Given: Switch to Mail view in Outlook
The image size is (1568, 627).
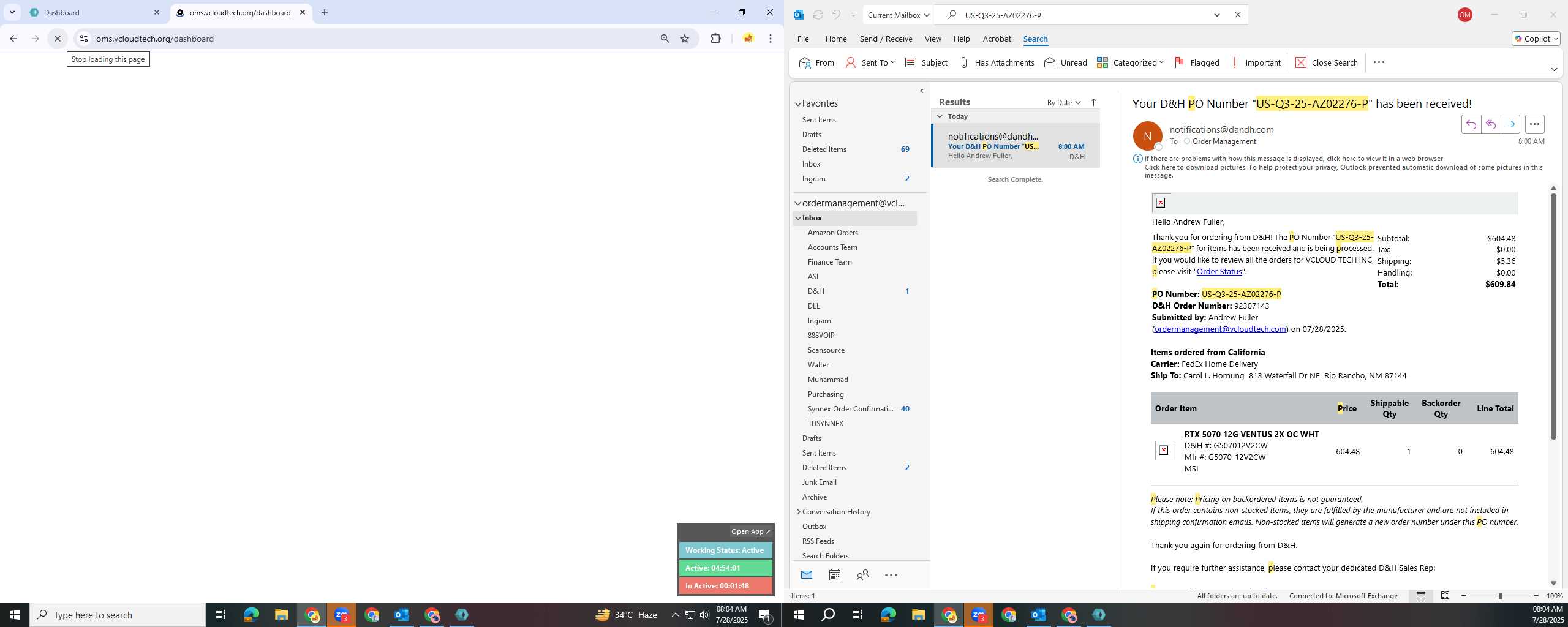Looking at the screenshot, I should (x=806, y=575).
